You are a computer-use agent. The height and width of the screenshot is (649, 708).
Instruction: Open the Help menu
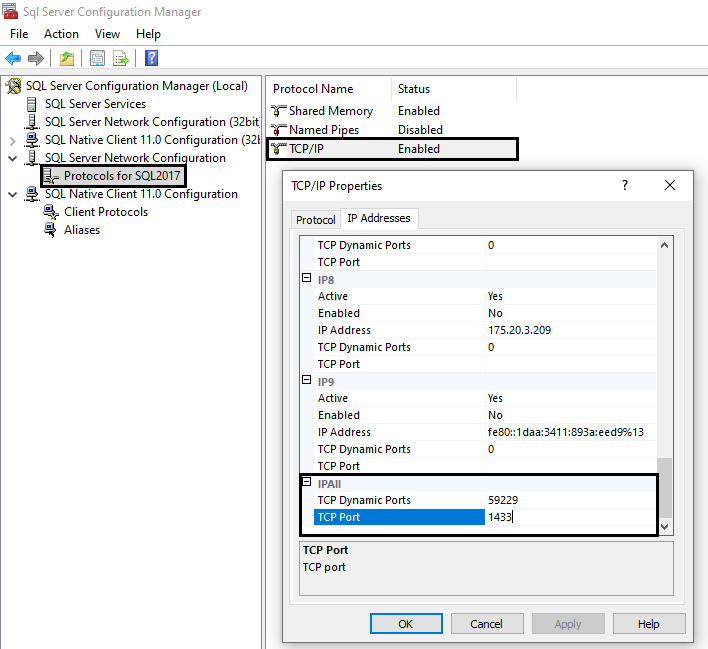coord(149,34)
